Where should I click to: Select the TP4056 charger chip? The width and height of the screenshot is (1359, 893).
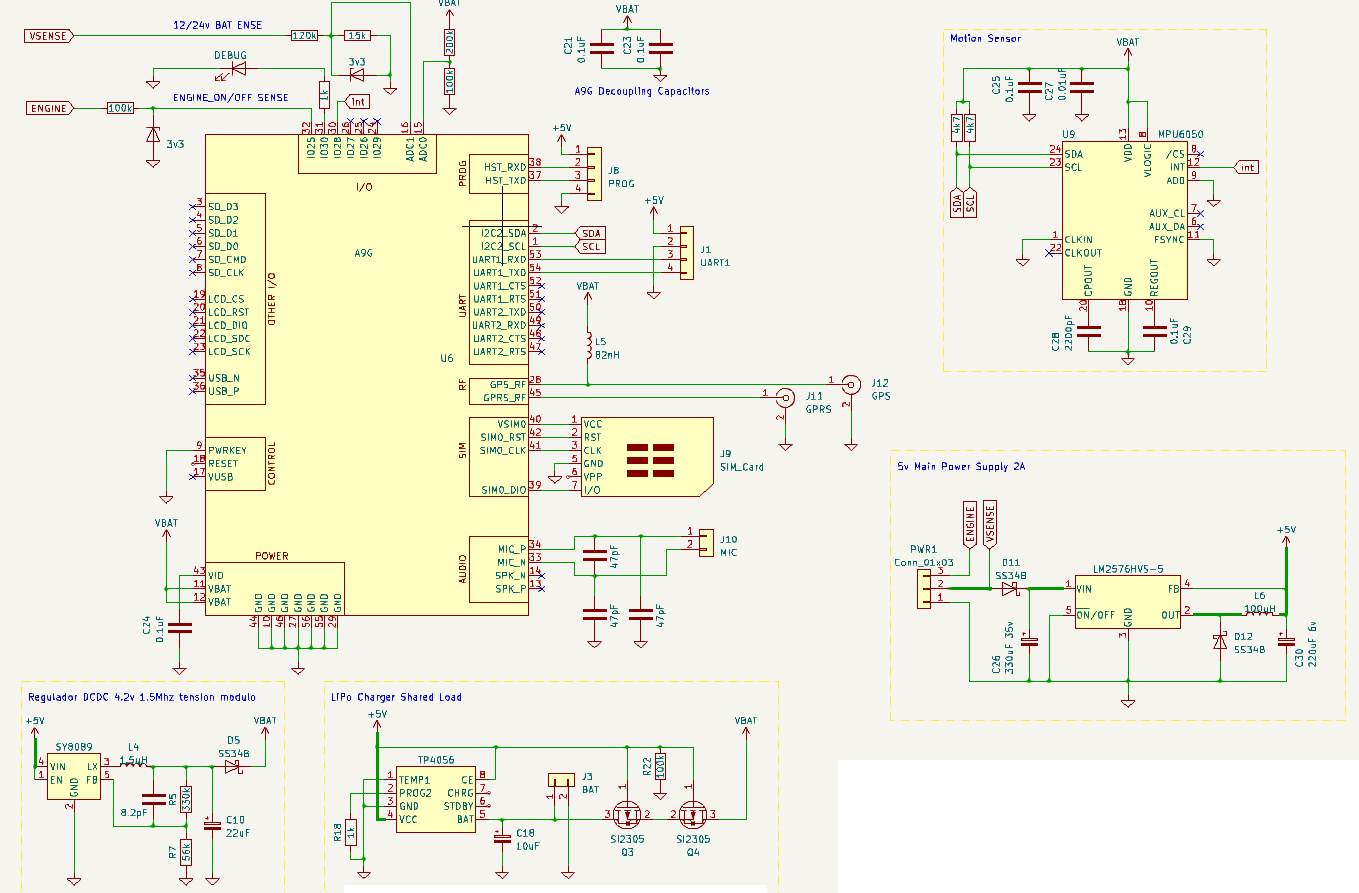[436, 797]
